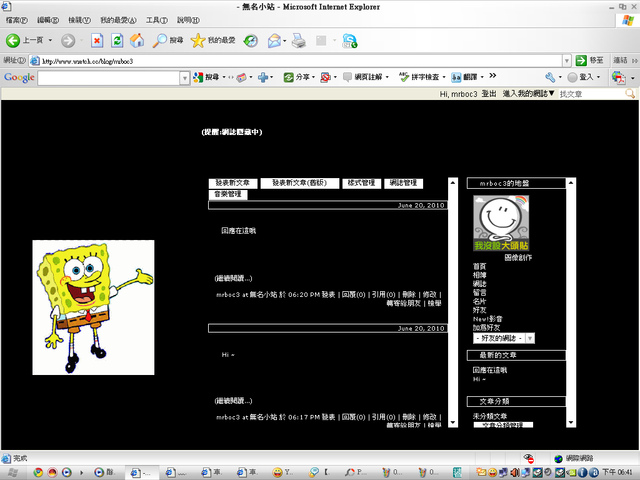The width and height of the screenshot is (640, 480).
Task: Click the blog management button
Action: click(403, 183)
